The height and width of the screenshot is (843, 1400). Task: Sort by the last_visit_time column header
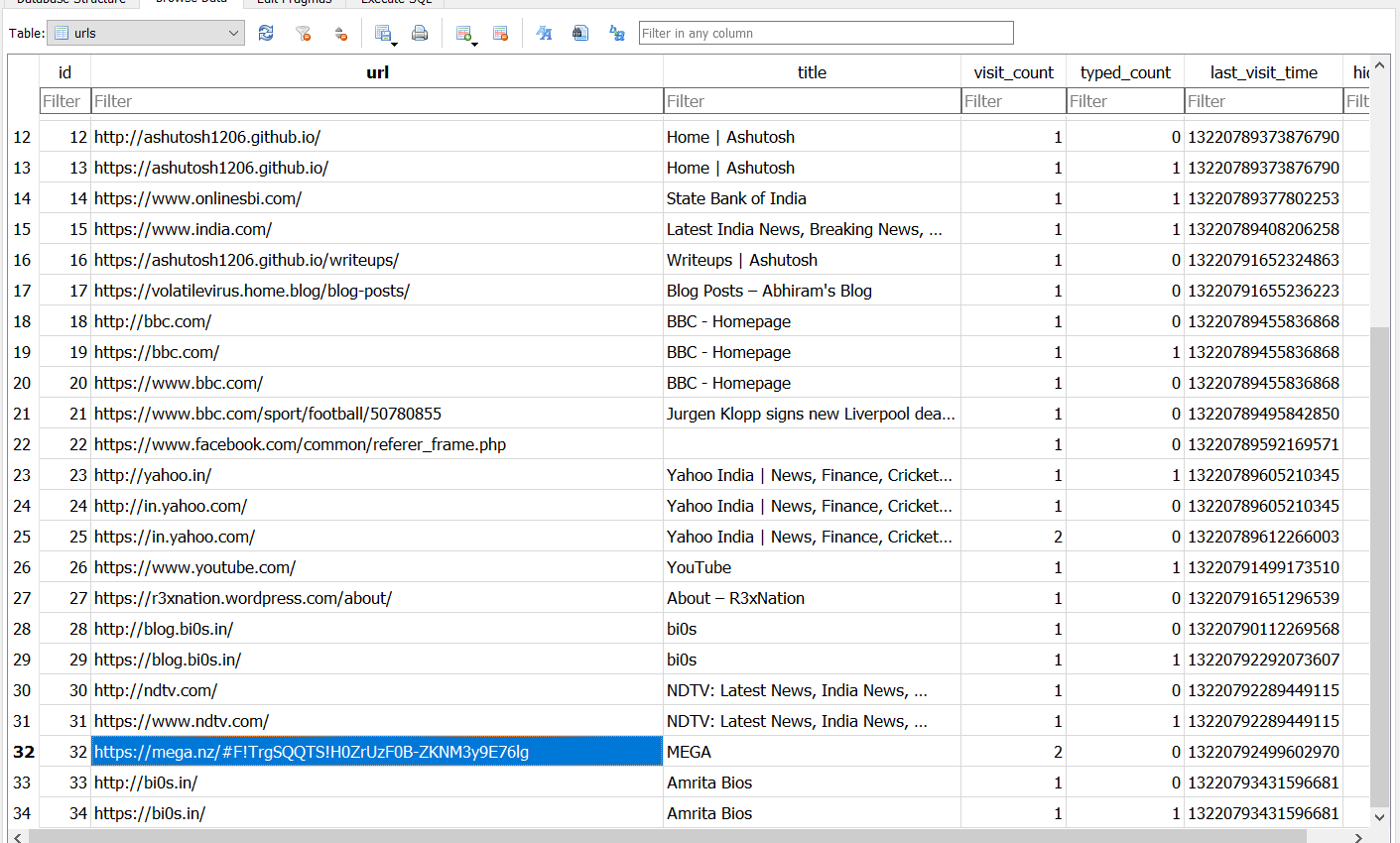[1263, 72]
